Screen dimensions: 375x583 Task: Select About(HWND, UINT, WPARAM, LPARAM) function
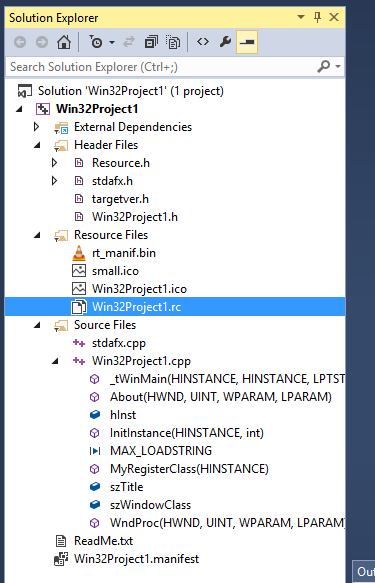point(221,397)
